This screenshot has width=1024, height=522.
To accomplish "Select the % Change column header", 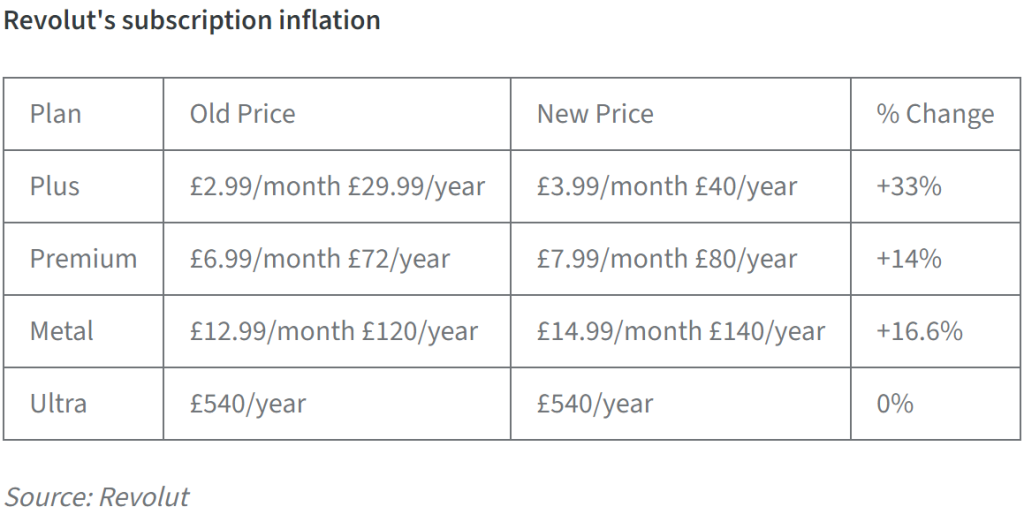I will [935, 114].
